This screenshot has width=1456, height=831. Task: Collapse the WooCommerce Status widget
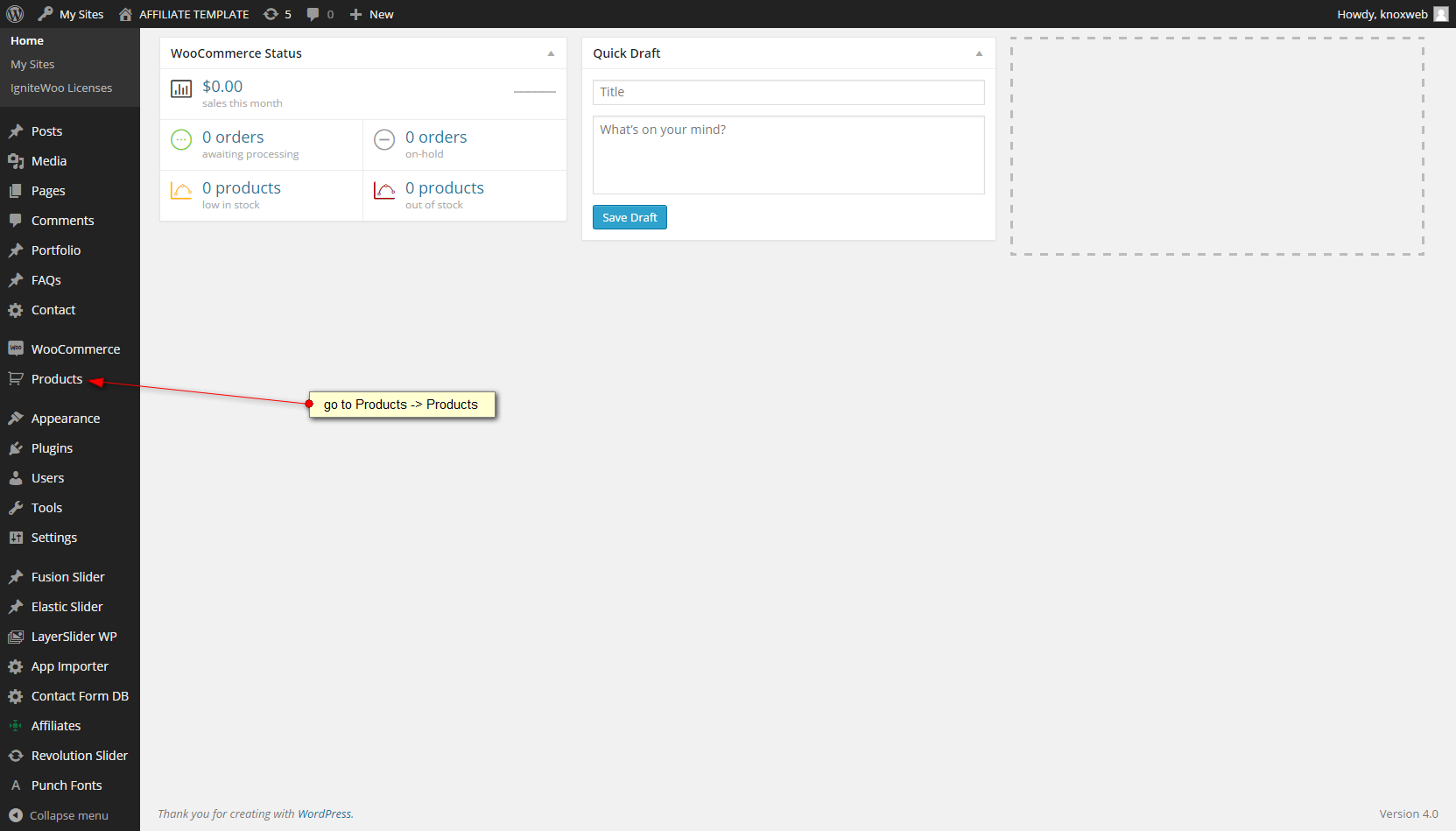coord(551,53)
